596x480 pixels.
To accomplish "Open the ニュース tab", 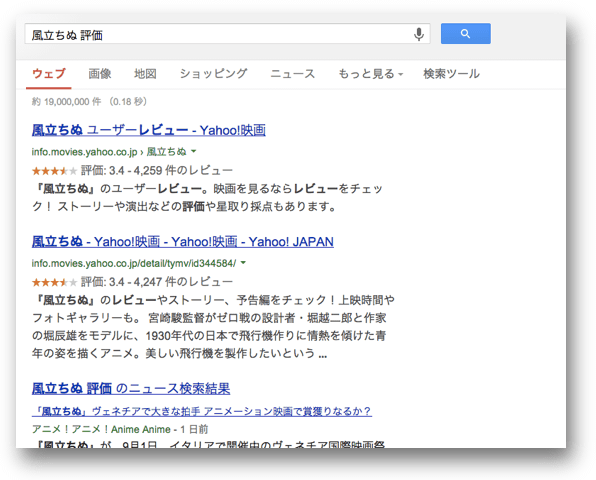I will click(x=293, y=74).
